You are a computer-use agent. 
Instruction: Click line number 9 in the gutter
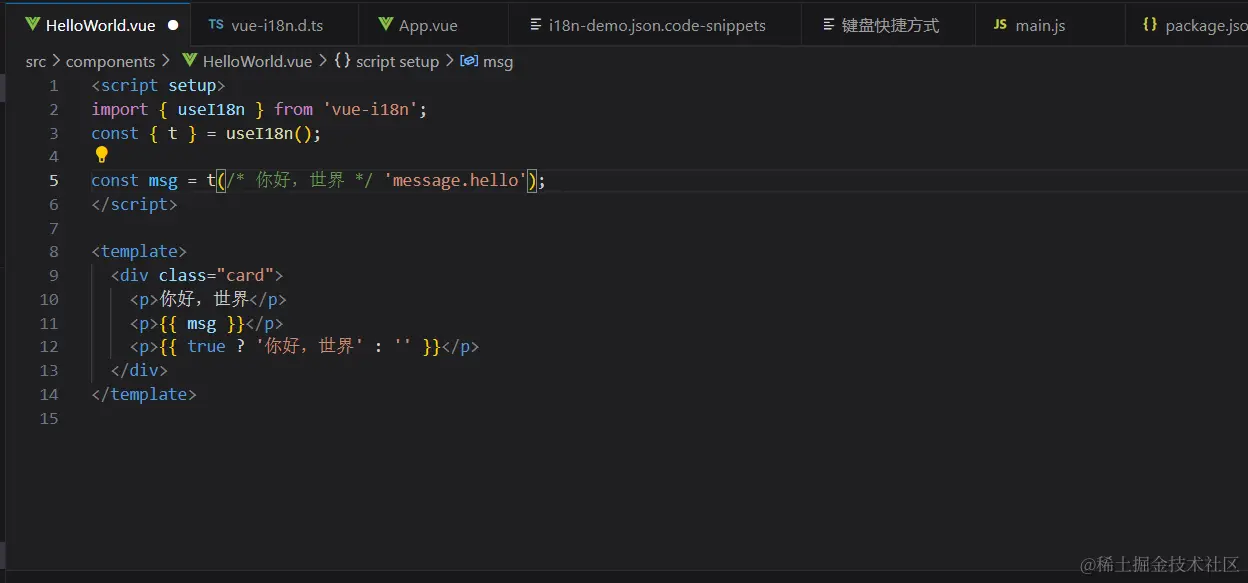click(x=54, y=276)
